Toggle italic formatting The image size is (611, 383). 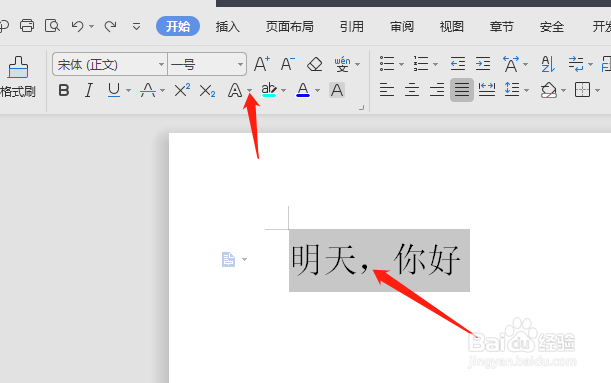(x=89, y=90)
